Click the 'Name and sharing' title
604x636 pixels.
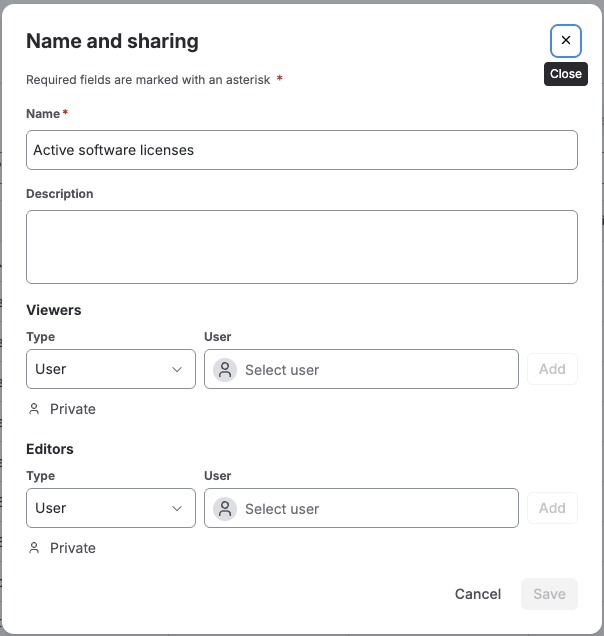[112, 41]
